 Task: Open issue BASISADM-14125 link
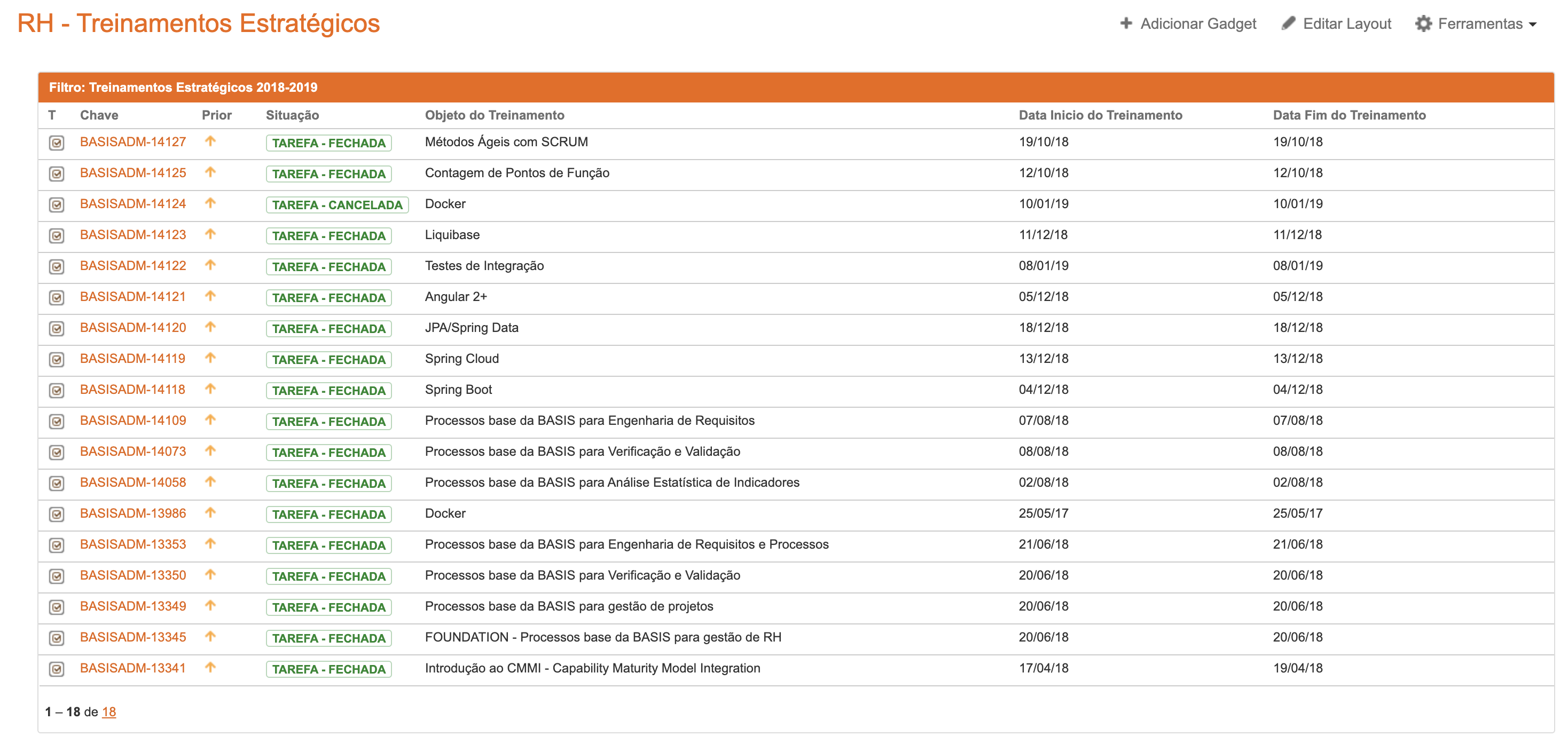pyautogui.click(x=132, y=173)
